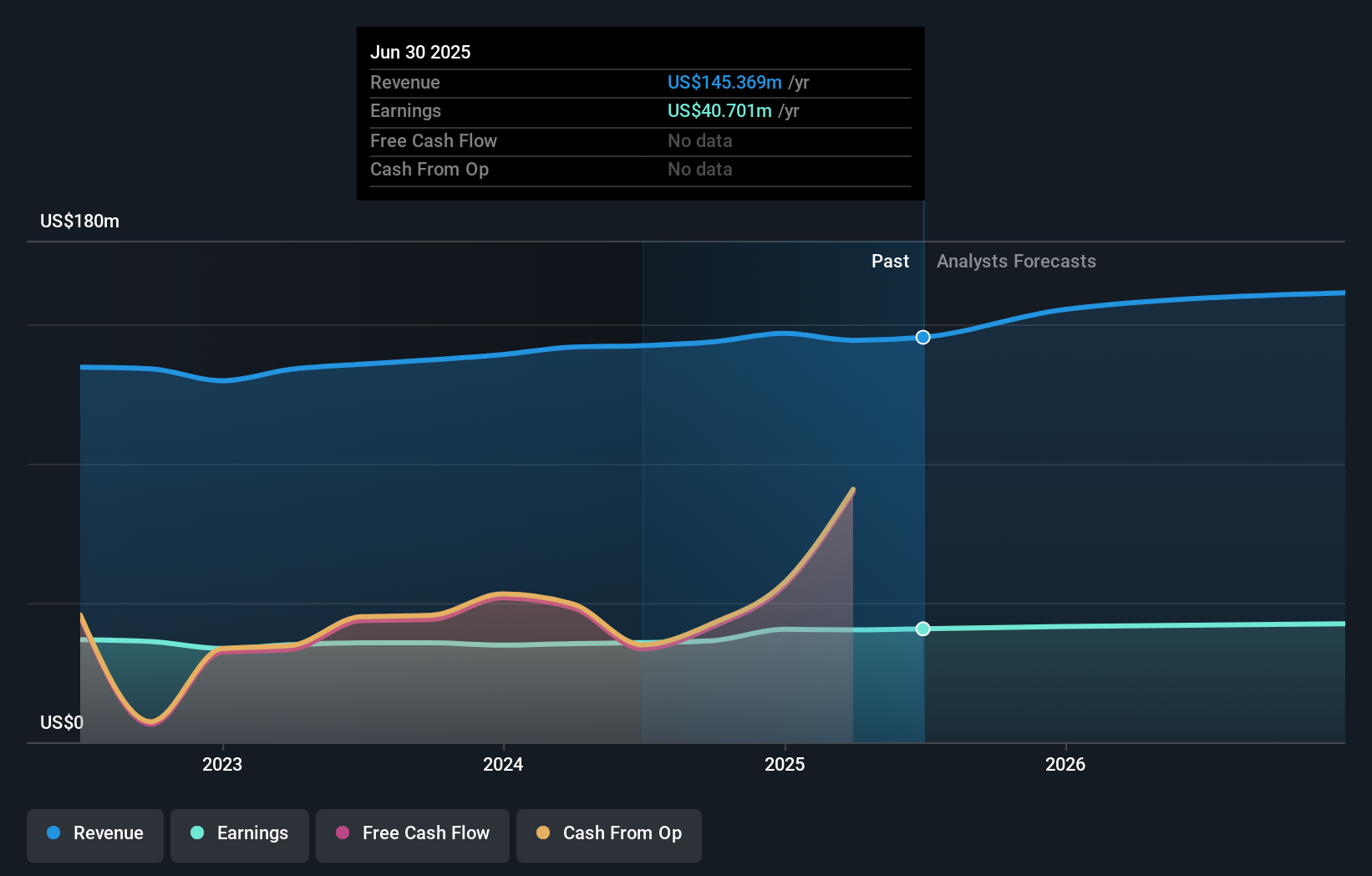The width and height of the screenshot is (1372, 876).
Task: Click the 2024 label on the x-axis
Action: [502, 763]
